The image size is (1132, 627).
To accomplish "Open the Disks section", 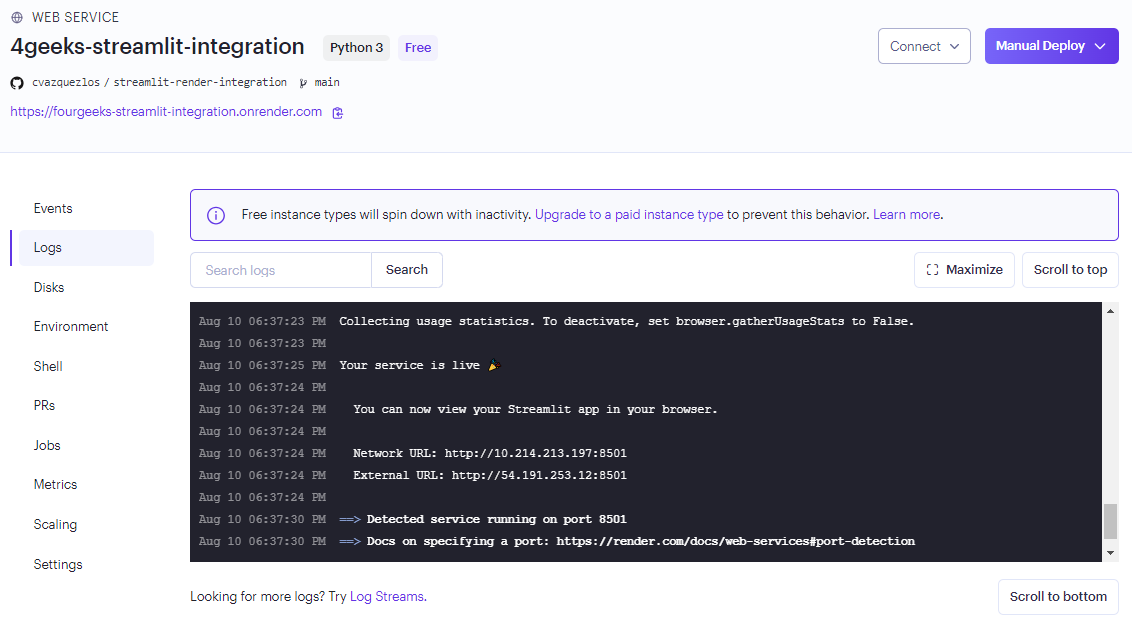I will [x=48, y=287].
